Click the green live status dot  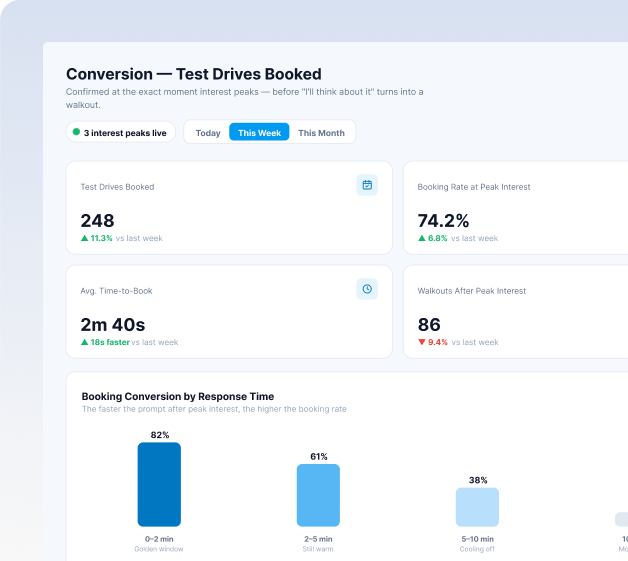point(76,132)
